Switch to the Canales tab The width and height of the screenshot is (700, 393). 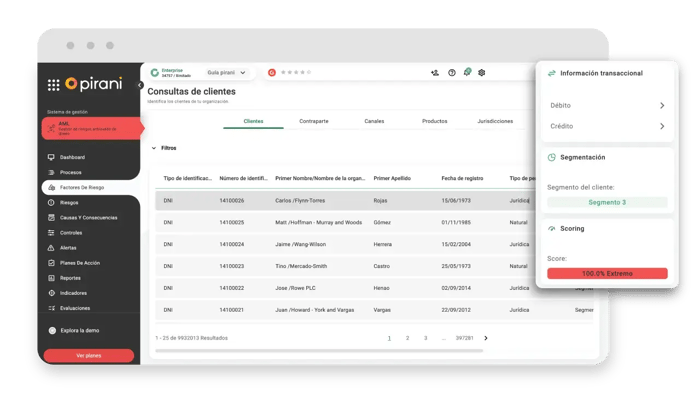coord(374,121)
